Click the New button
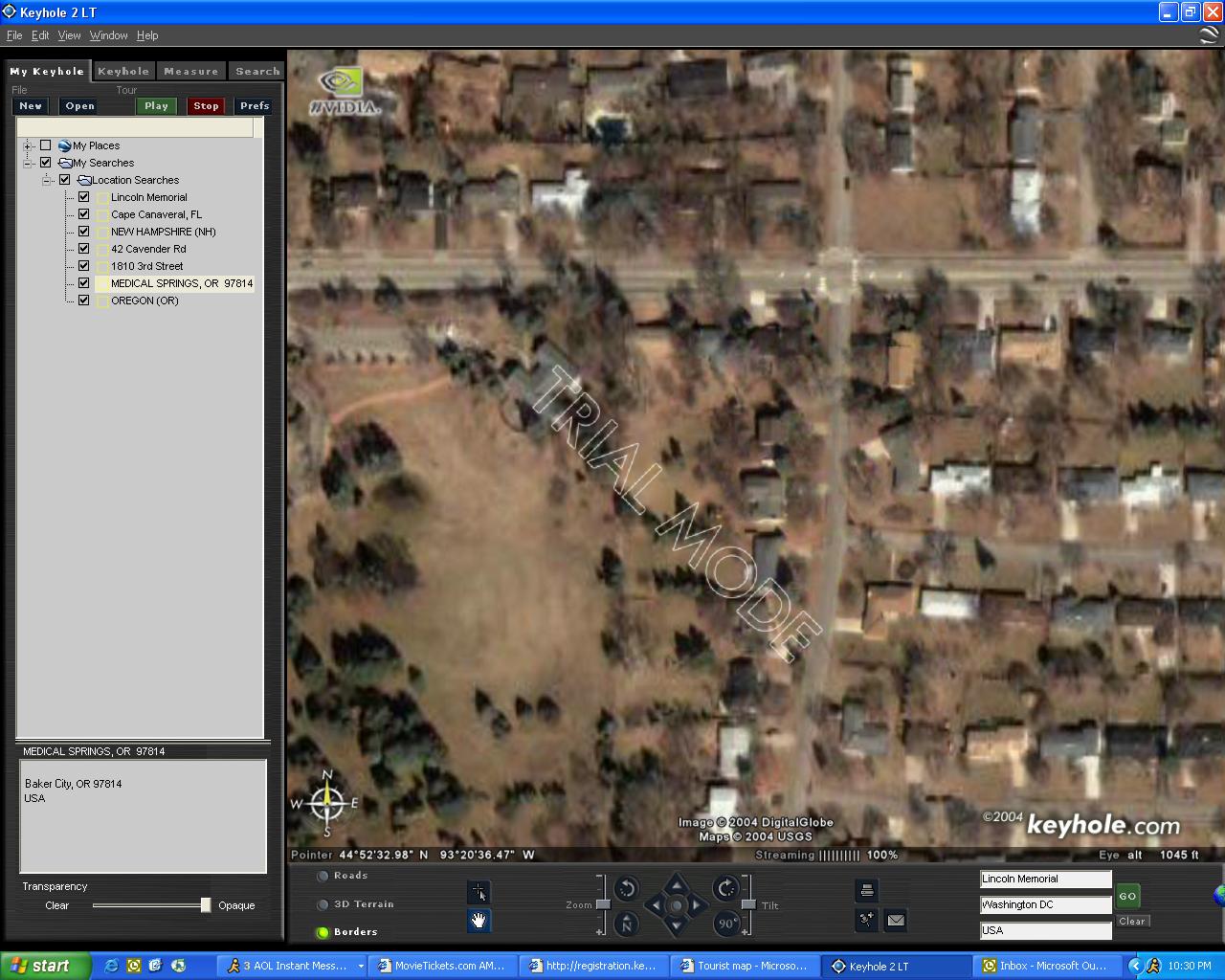 point(31,106)
